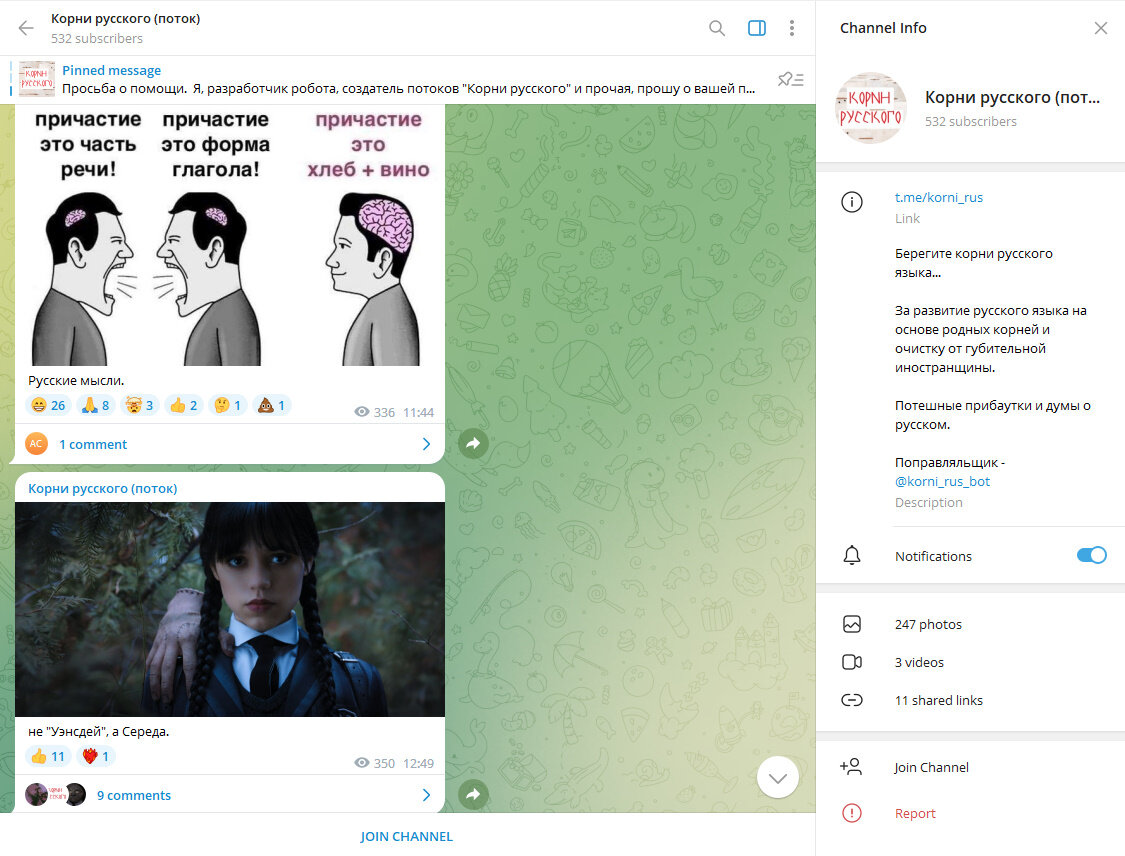Open the participle meme image

point(230,235)
